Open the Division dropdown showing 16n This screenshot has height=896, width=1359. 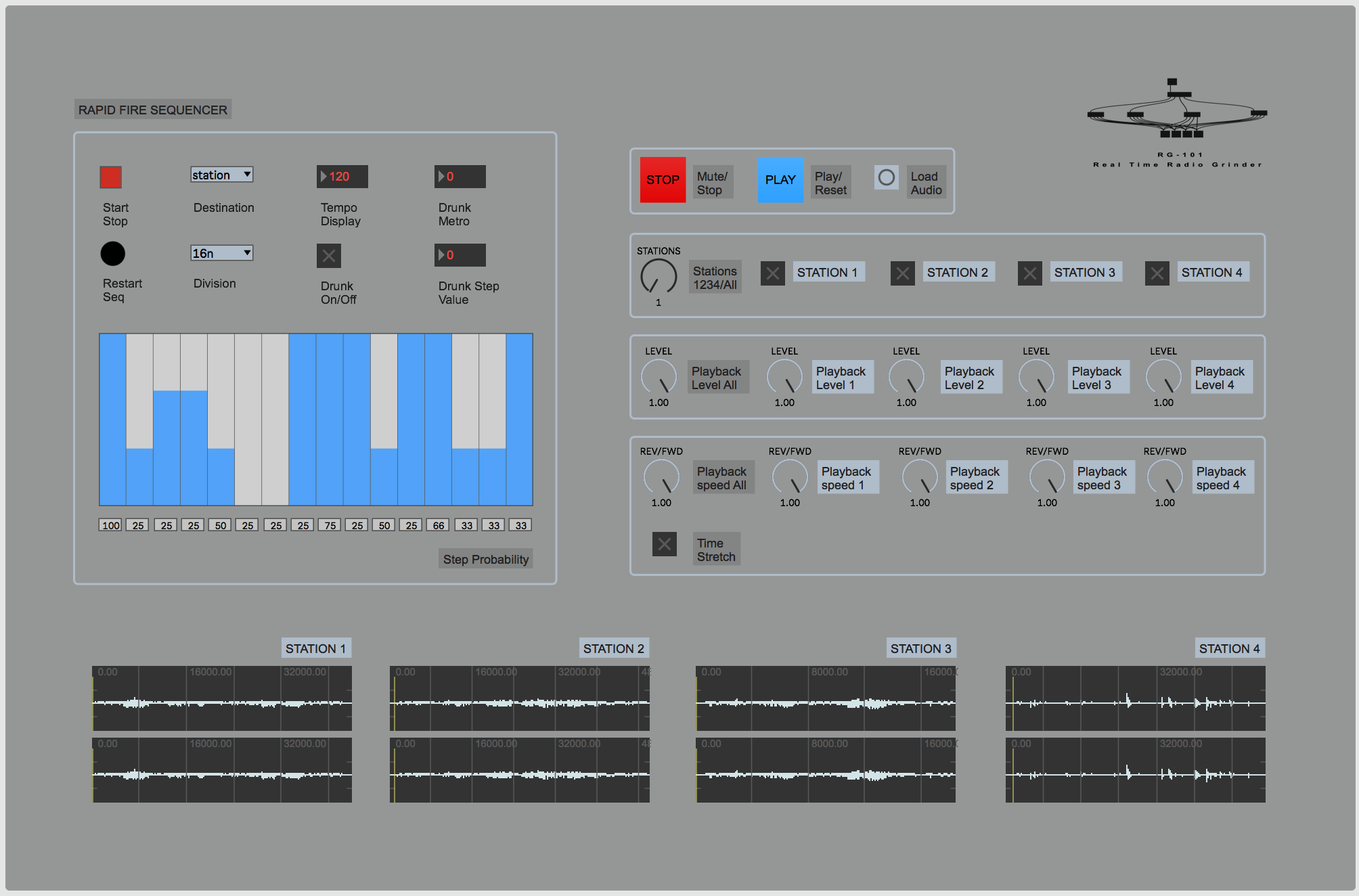pyautogui.click(x=222, y=253)
